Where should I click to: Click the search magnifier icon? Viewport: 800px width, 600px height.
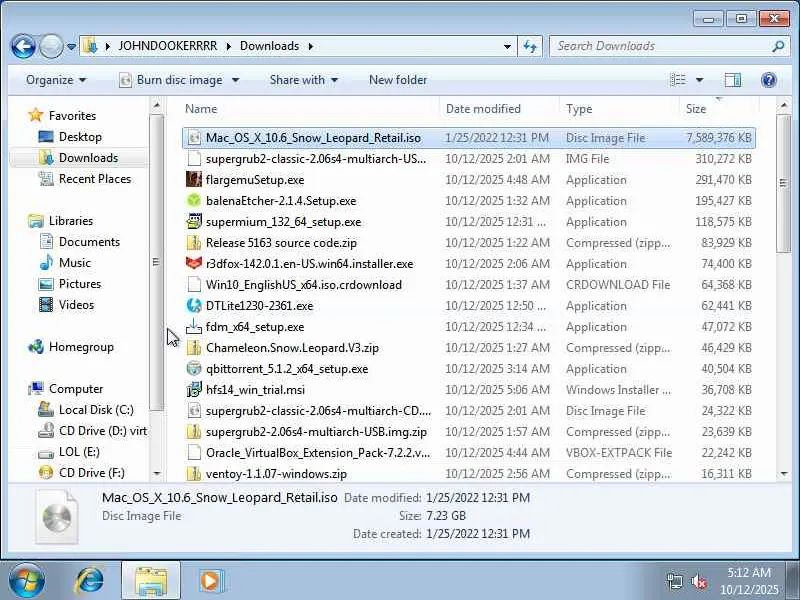coord(778,46)
